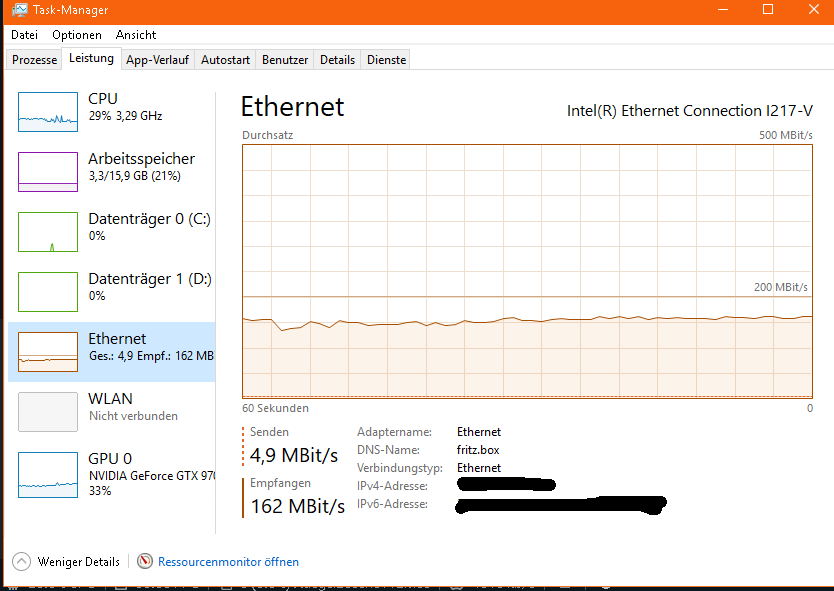Click the Ethernet throughput graph area
834x591 pixels.
(x=527, y=270)
